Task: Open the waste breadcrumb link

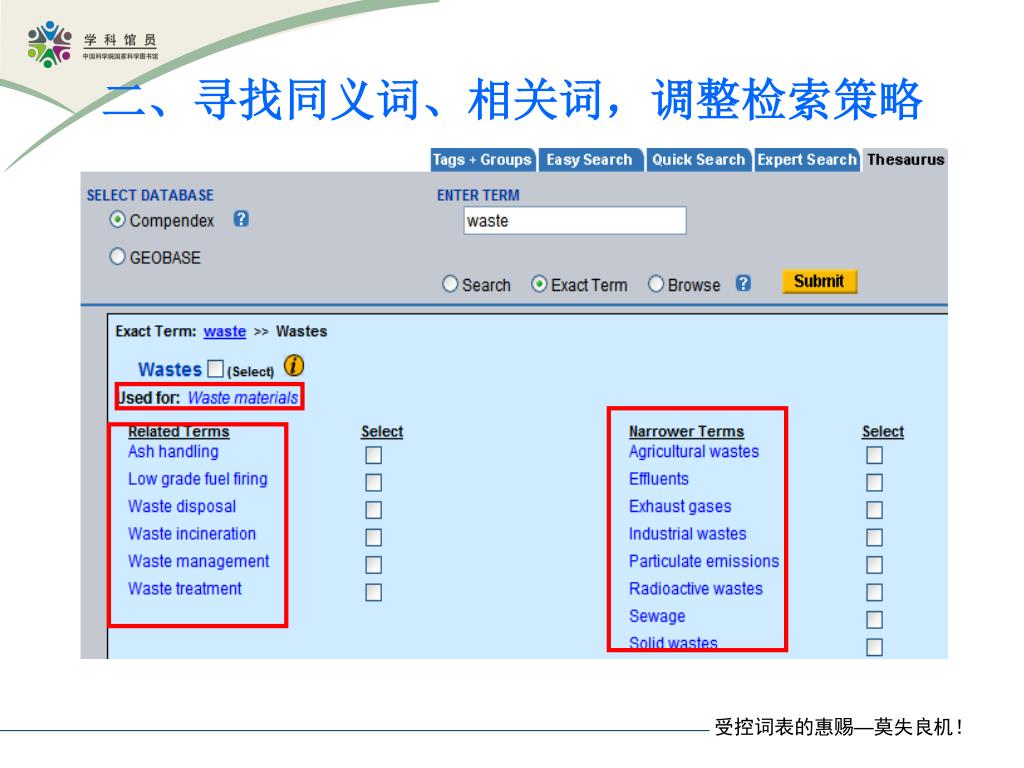Action: (x=225, y=332)
